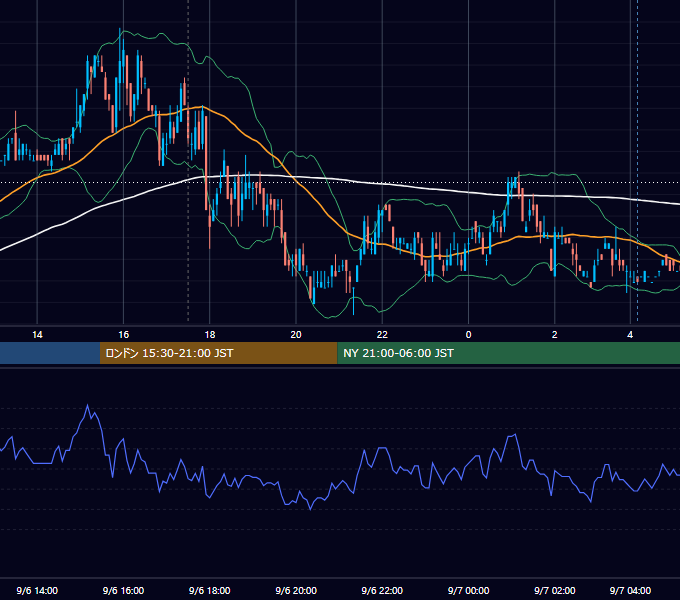The width and height of the screenshot is (680, 600).
Task: Click the NY 21:00-06:00 JST session bar
Action: click(509, 353)
